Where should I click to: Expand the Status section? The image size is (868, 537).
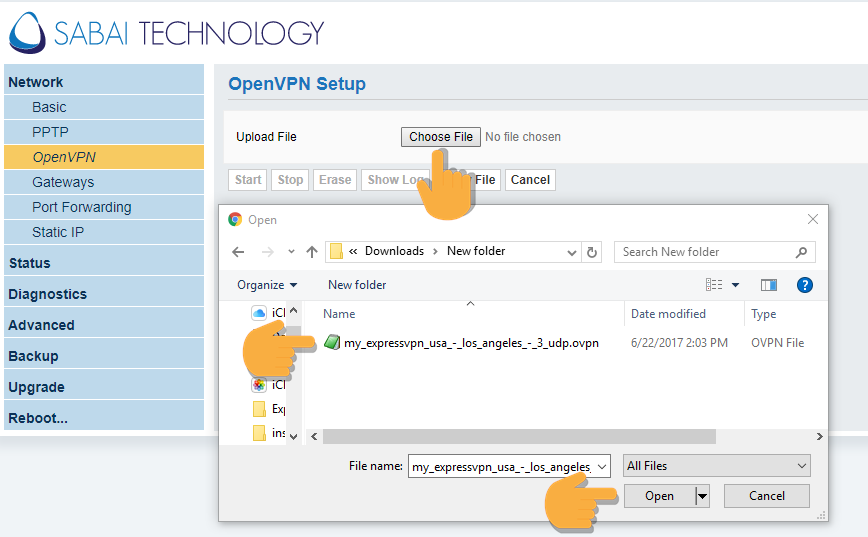104,263
